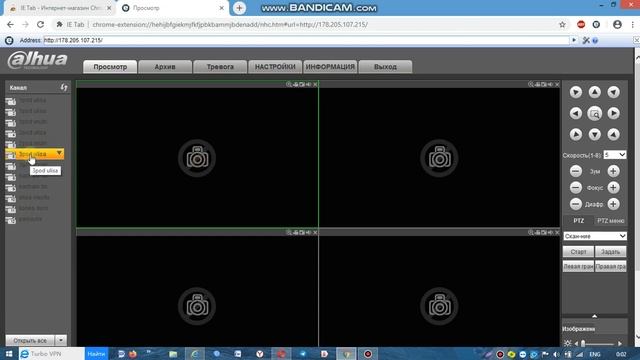Viewport: 640px width, 360px height.
Task: Take snapshot in the top-right video pane
Action: (x=544, y=84)
